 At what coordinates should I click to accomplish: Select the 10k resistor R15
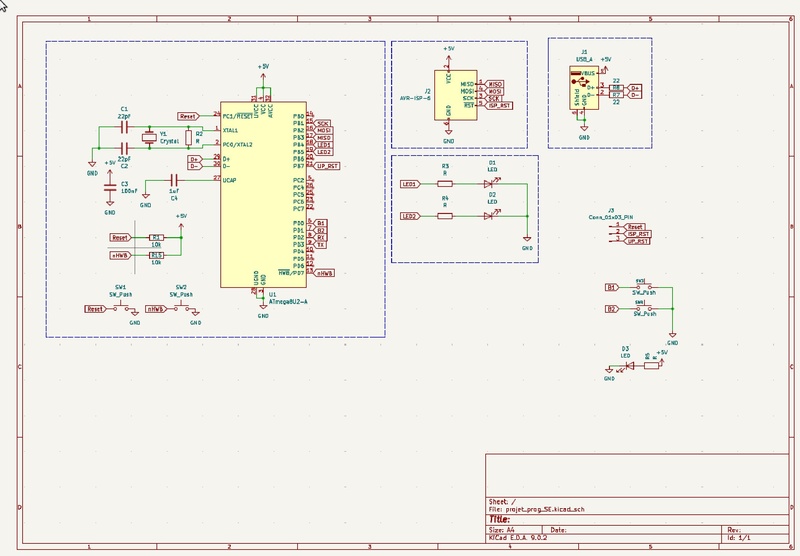coord(156,255)
